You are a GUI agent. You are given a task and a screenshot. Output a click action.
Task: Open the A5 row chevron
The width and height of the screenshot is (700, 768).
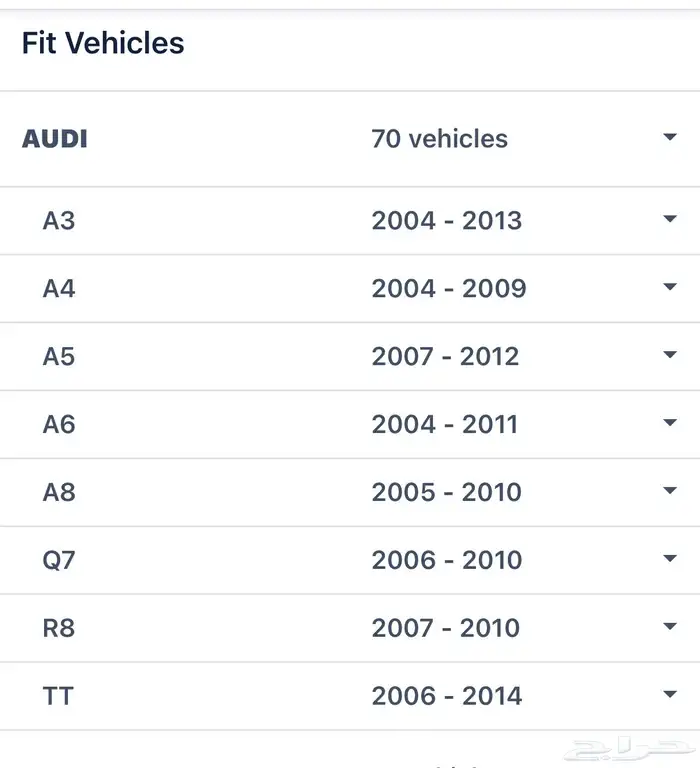[670, 356]
